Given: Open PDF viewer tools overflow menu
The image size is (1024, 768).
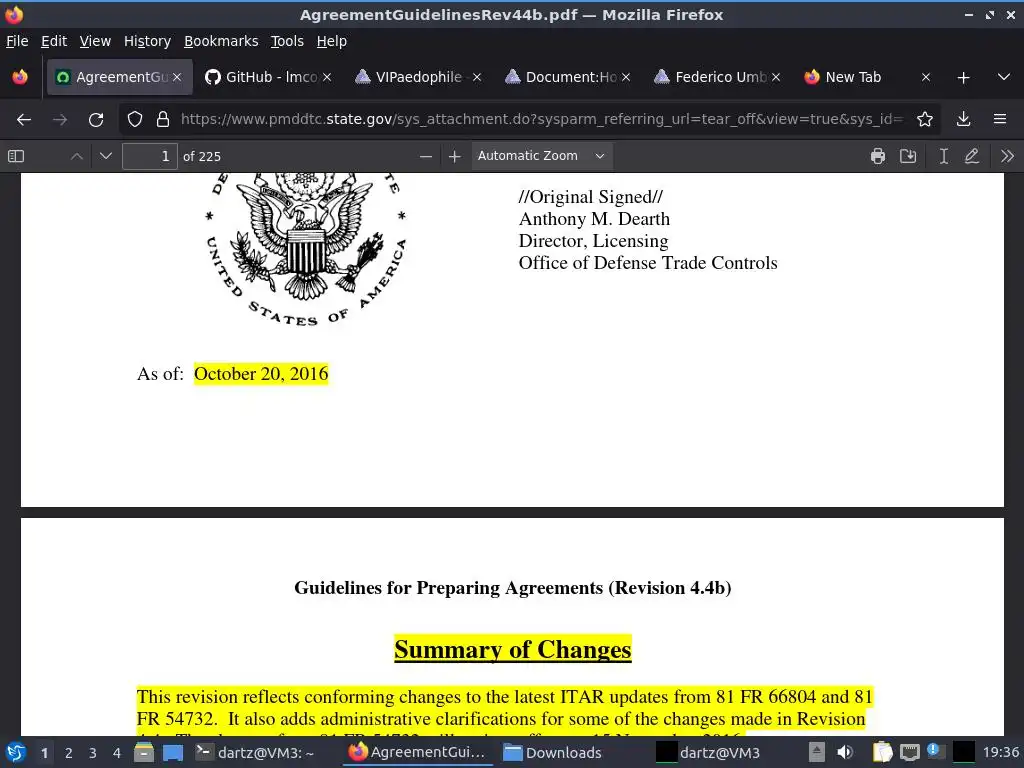Looking at the screenshot, I should pos(1007,156).
